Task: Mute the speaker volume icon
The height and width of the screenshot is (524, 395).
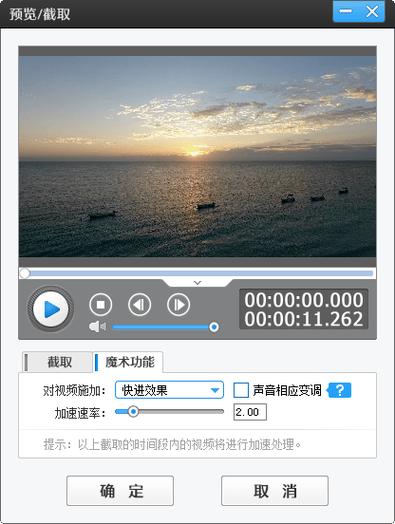Action: coord(97,326)
